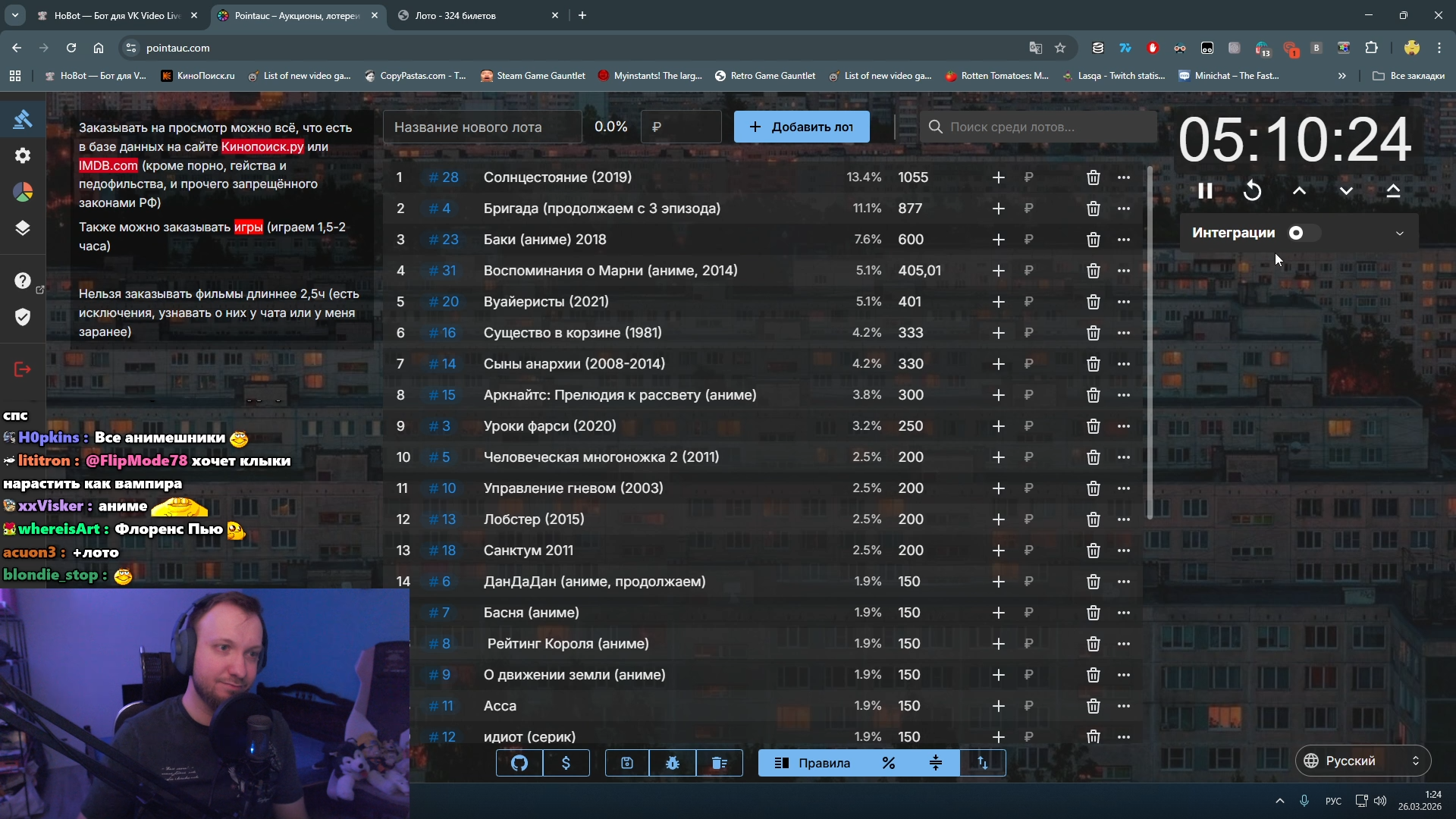Click the clear all lots trash icon
Screen dimensions: 1456x819
(719, 763)
